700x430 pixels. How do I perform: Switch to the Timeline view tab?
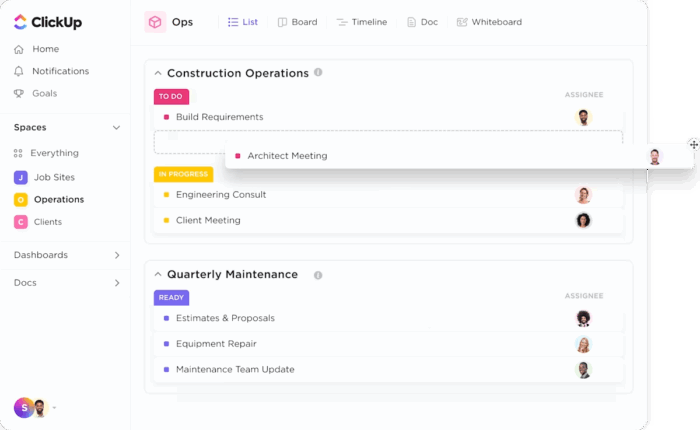click(x=362, y=22)
